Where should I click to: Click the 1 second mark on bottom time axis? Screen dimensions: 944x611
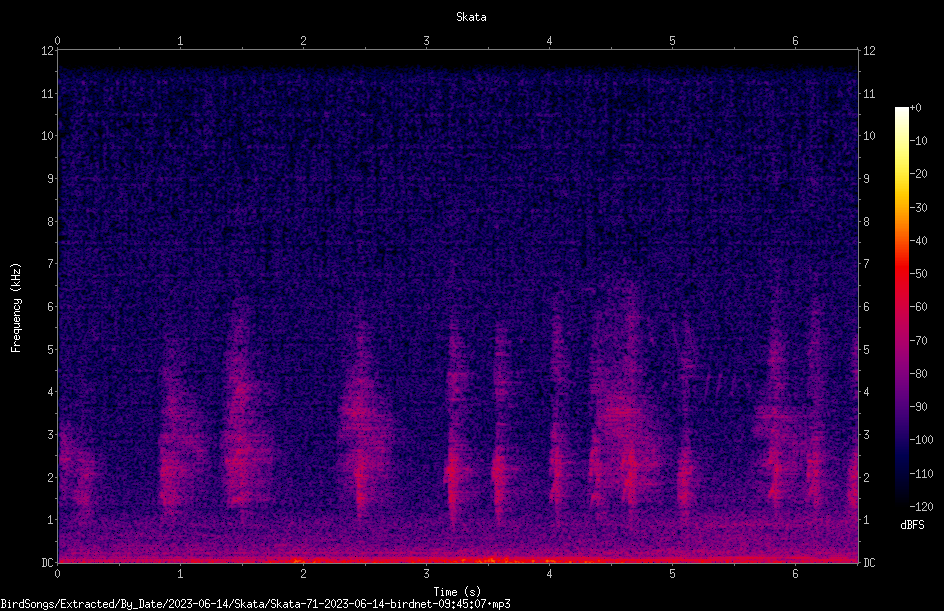point(180,574)
